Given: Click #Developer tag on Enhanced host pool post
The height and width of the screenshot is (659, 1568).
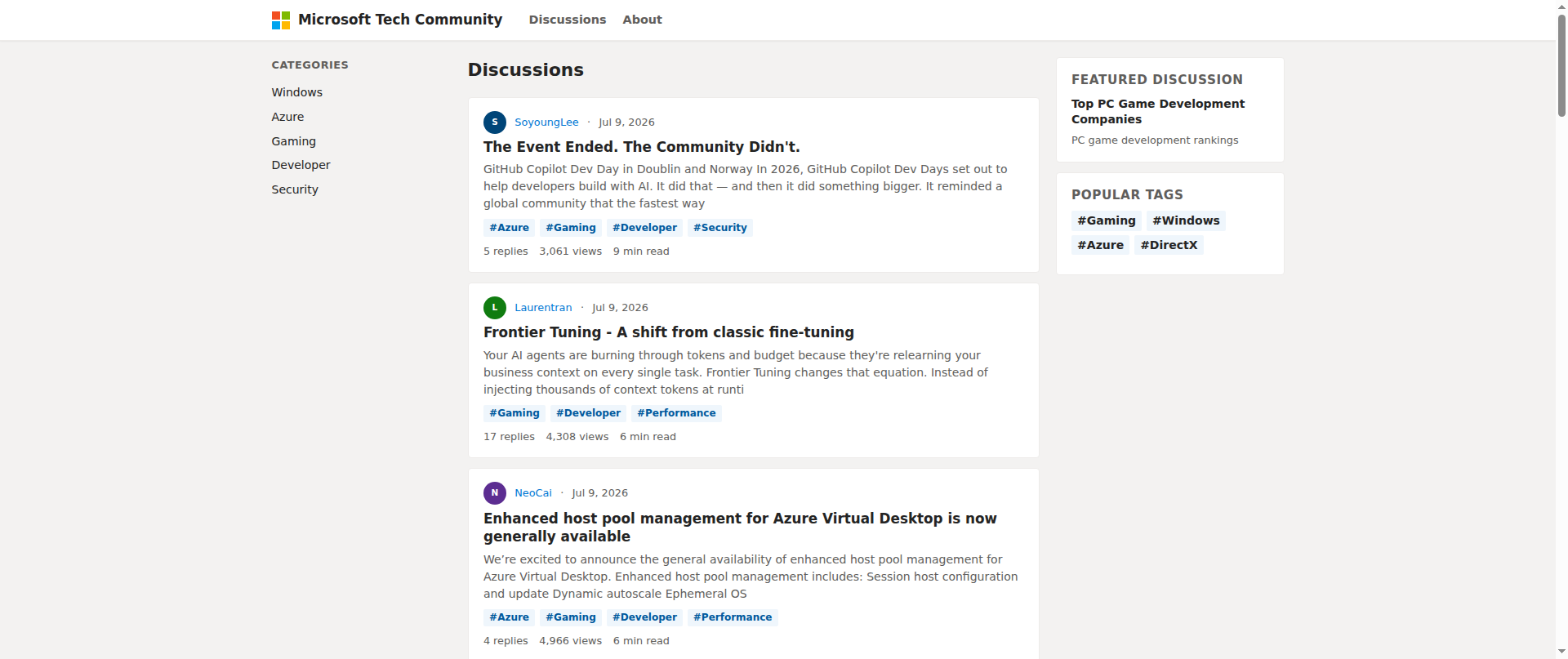Looking at the screenshot, I should (x=645, y=617).
